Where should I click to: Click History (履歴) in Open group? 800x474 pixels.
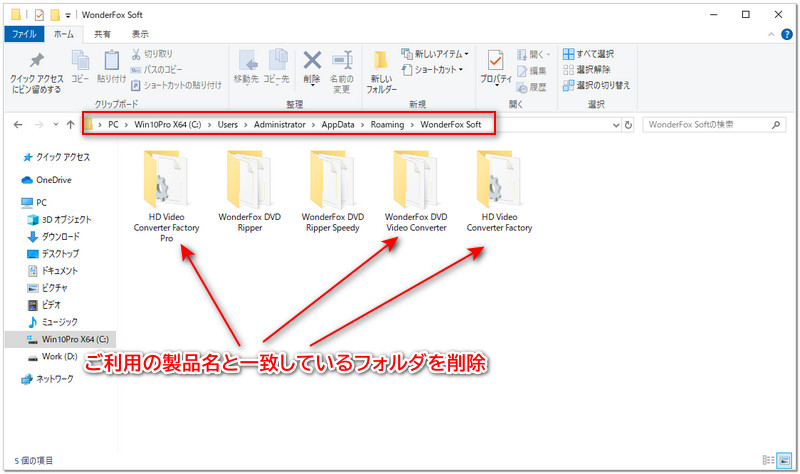click(532, 87)
